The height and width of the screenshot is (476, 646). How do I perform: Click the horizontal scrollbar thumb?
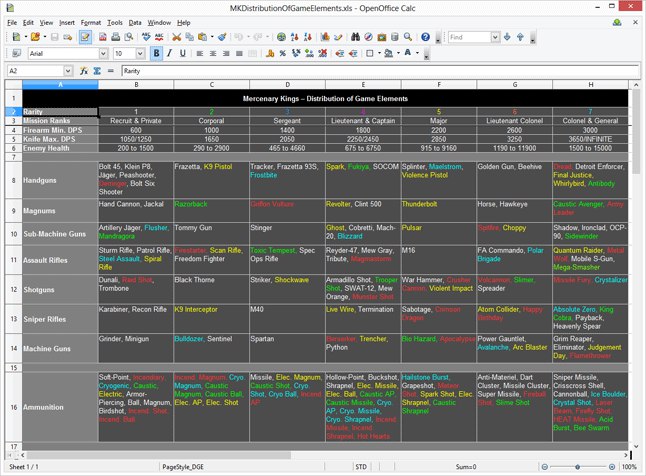(x=159, y=455)
